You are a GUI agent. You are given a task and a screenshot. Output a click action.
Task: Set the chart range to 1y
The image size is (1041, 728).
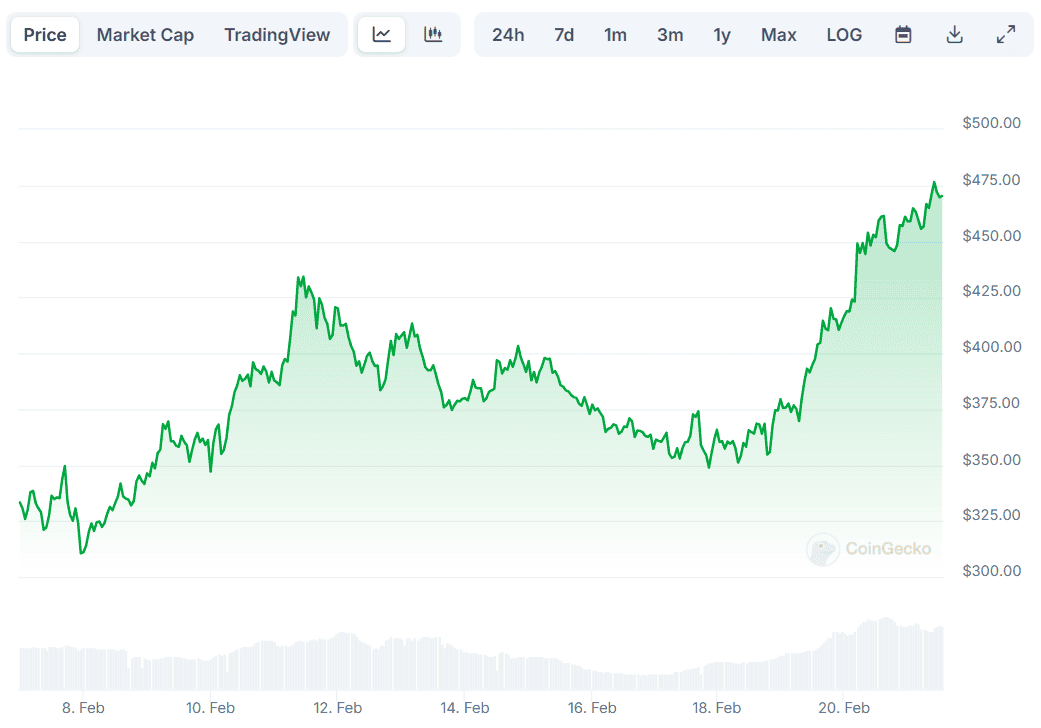[x=722, y=35]
